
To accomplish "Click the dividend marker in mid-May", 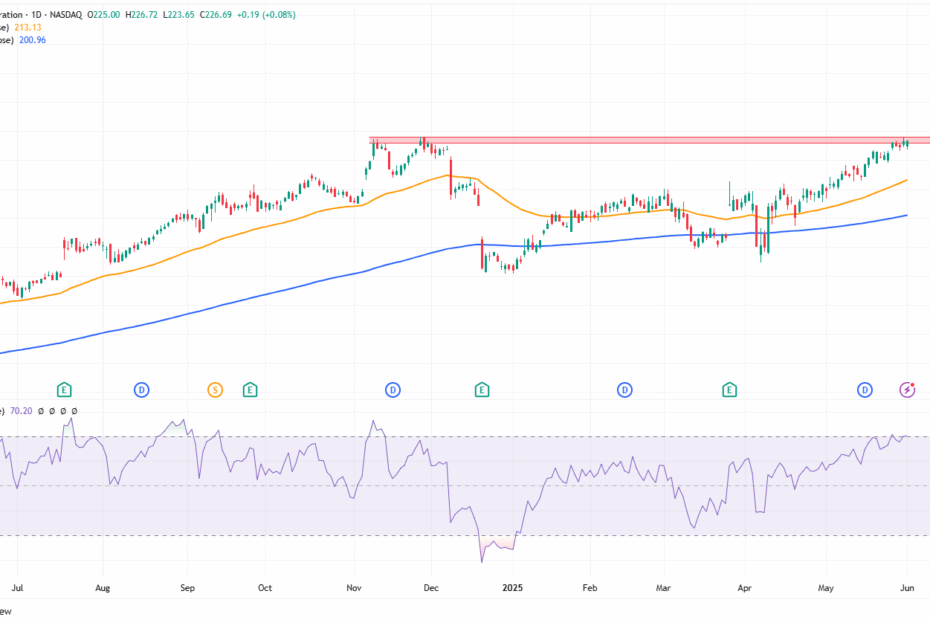I will click(x=865, y=389).
